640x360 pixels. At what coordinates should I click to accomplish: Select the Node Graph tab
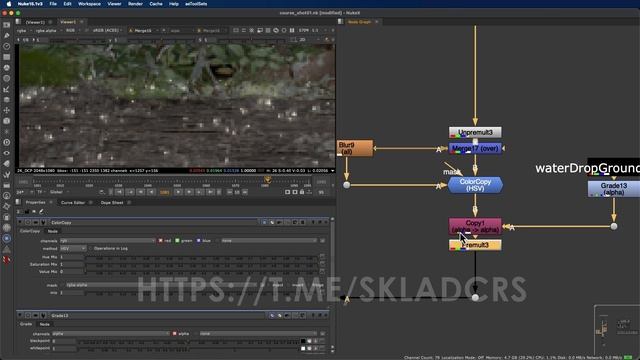coord(359,22)
